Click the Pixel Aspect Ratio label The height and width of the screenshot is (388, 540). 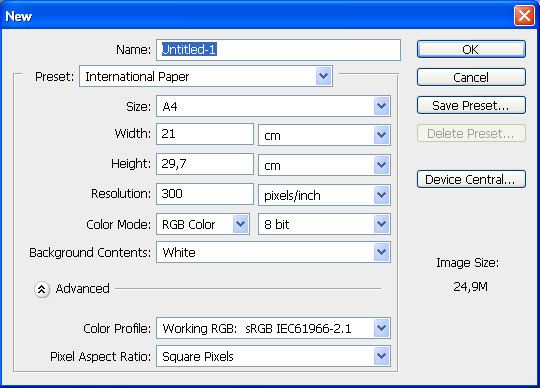101,356
